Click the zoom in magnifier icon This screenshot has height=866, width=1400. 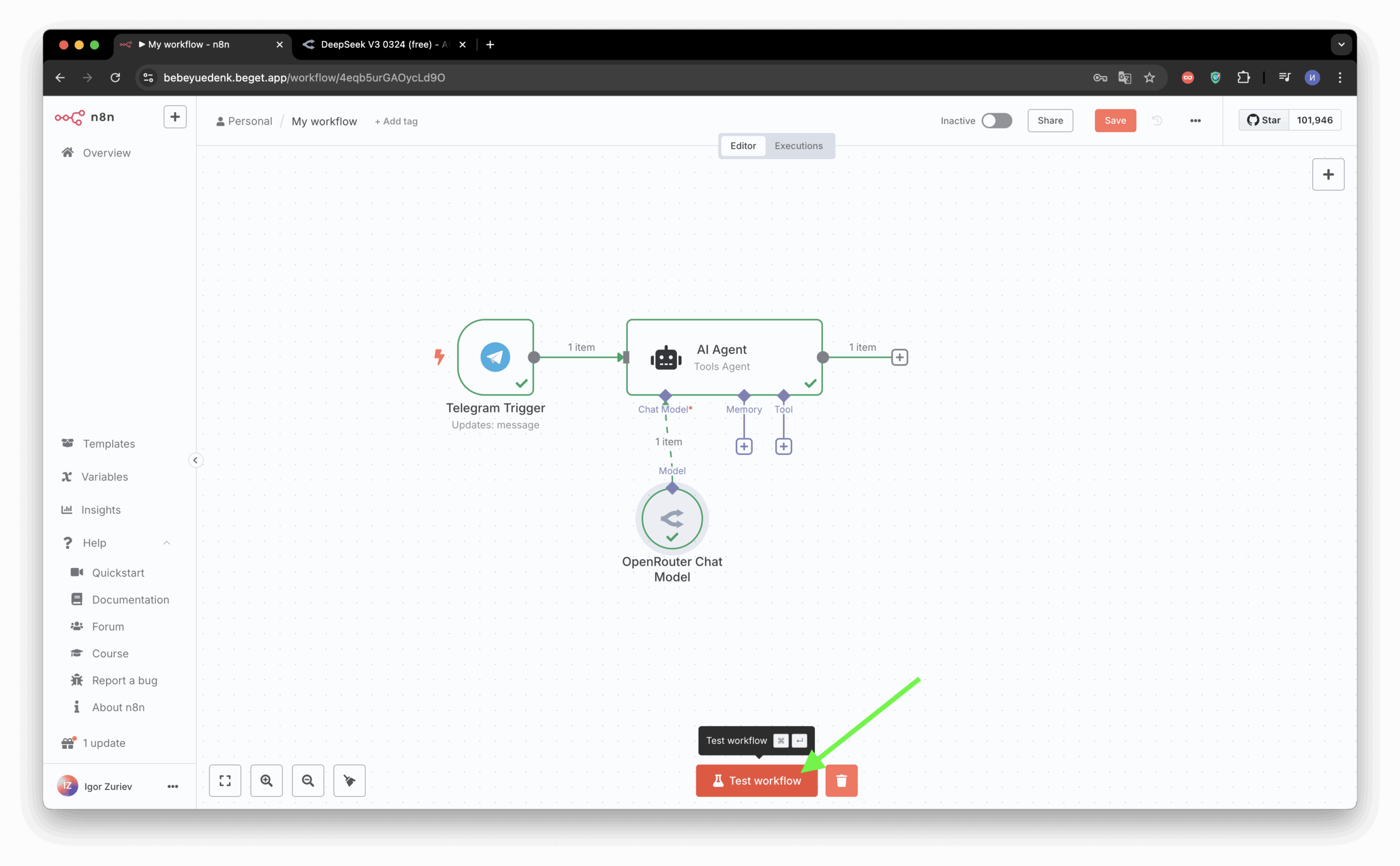click(x=266, y=780)
